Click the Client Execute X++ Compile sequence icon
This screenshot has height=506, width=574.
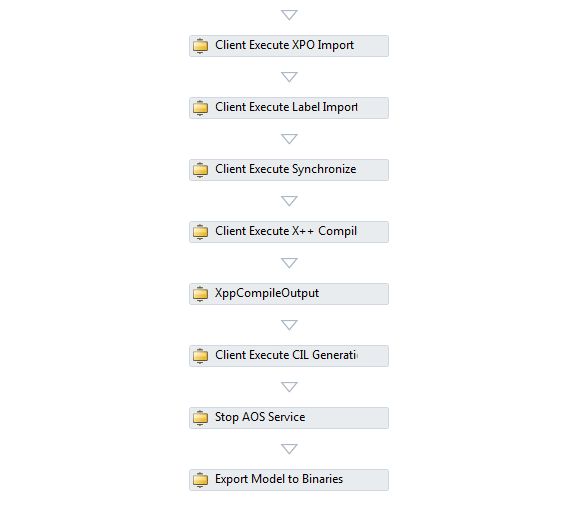[x=200, y=232]
